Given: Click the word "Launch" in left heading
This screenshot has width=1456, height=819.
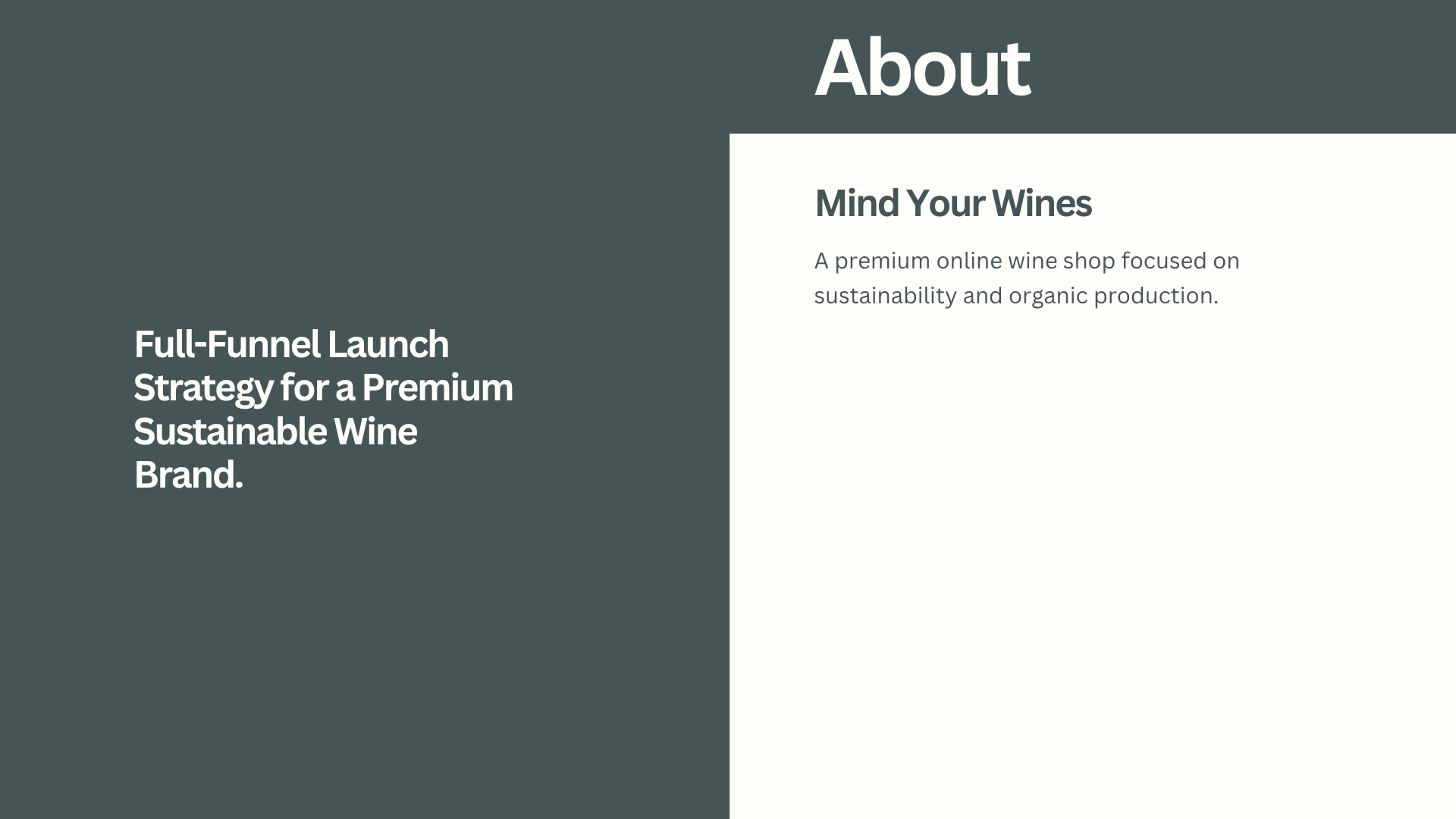Looking at the screenshot, I should pyautogui.click(x=388, y=345).
